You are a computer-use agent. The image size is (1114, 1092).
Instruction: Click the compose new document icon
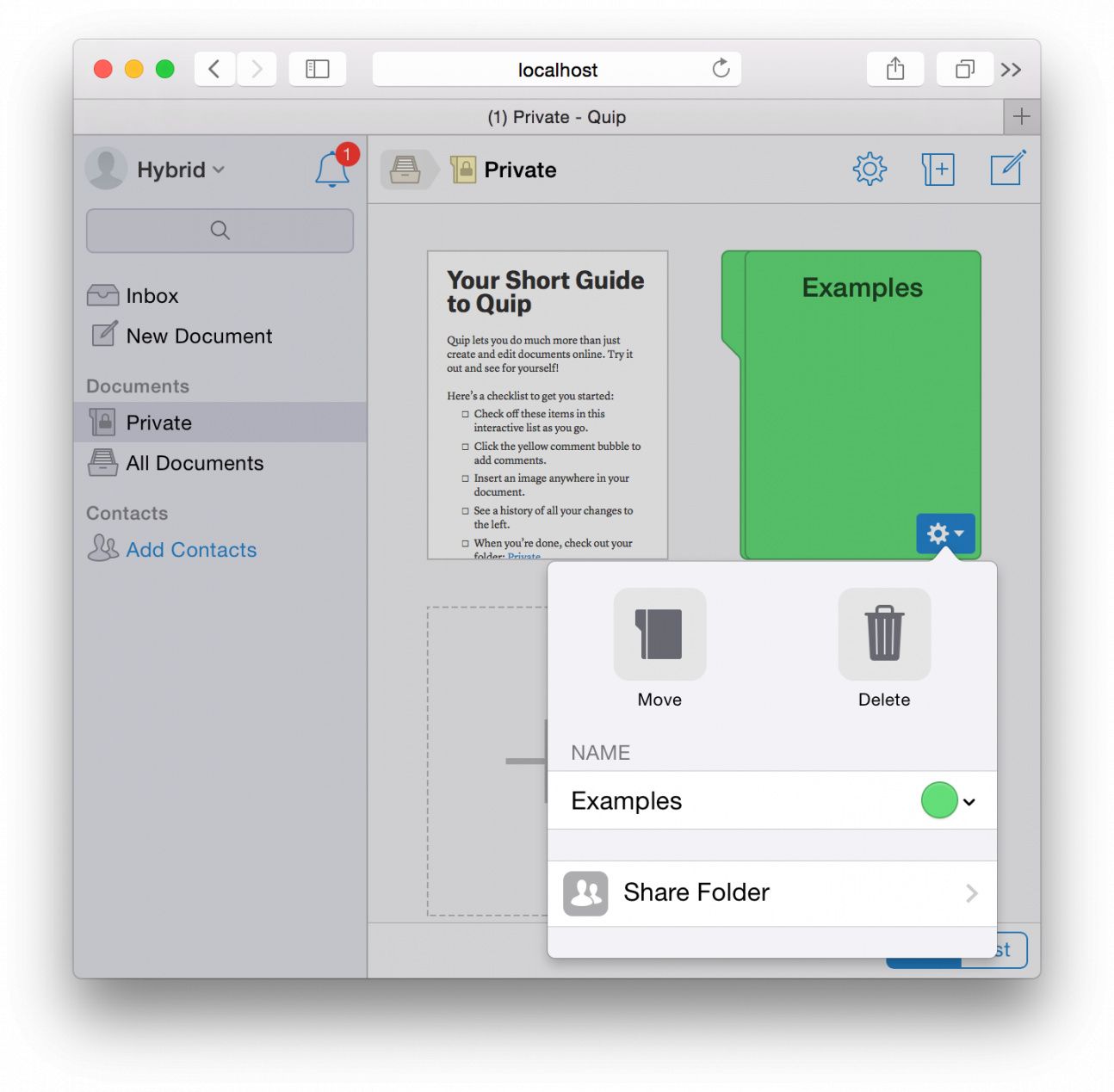(1006, 169)
